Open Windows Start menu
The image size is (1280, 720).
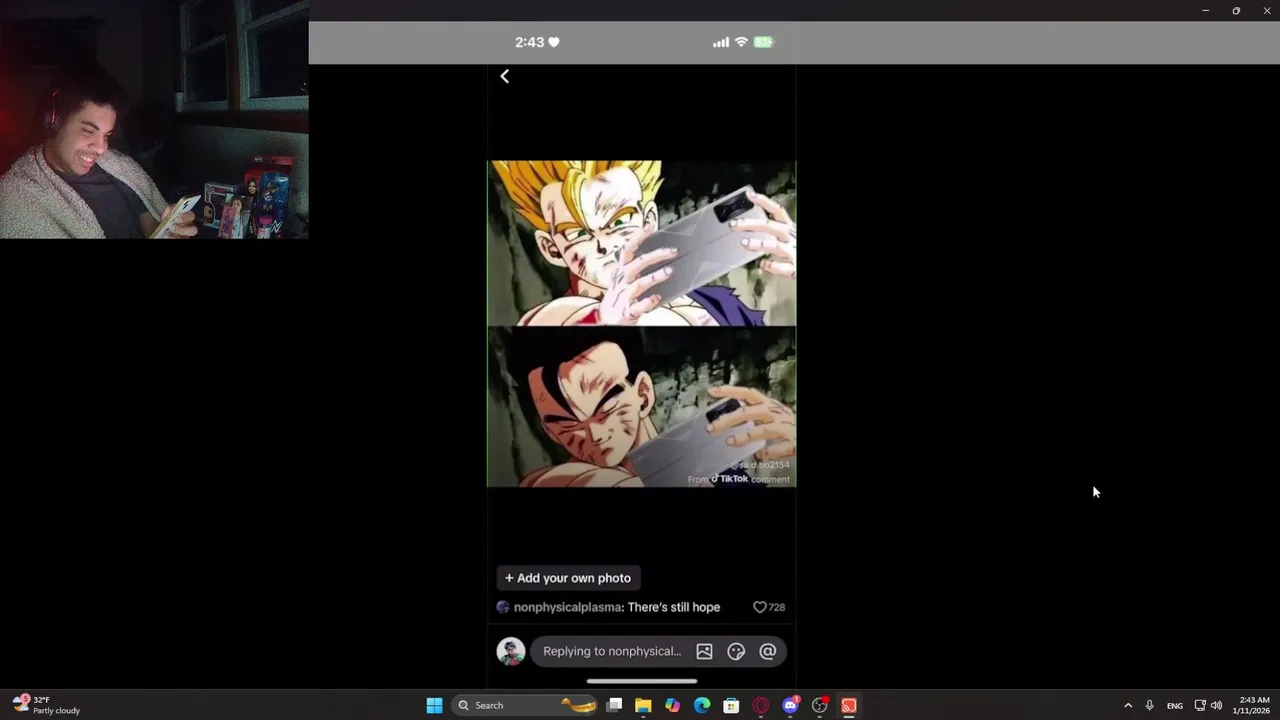[x=434, y=705]
